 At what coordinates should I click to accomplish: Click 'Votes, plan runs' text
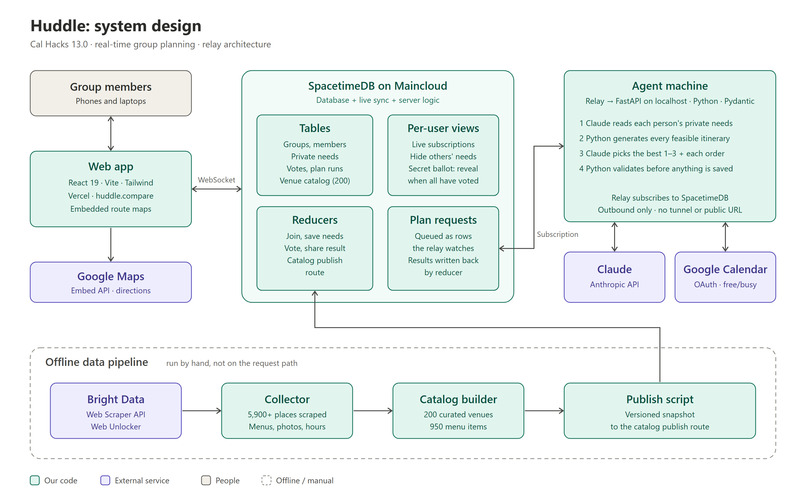315,169
